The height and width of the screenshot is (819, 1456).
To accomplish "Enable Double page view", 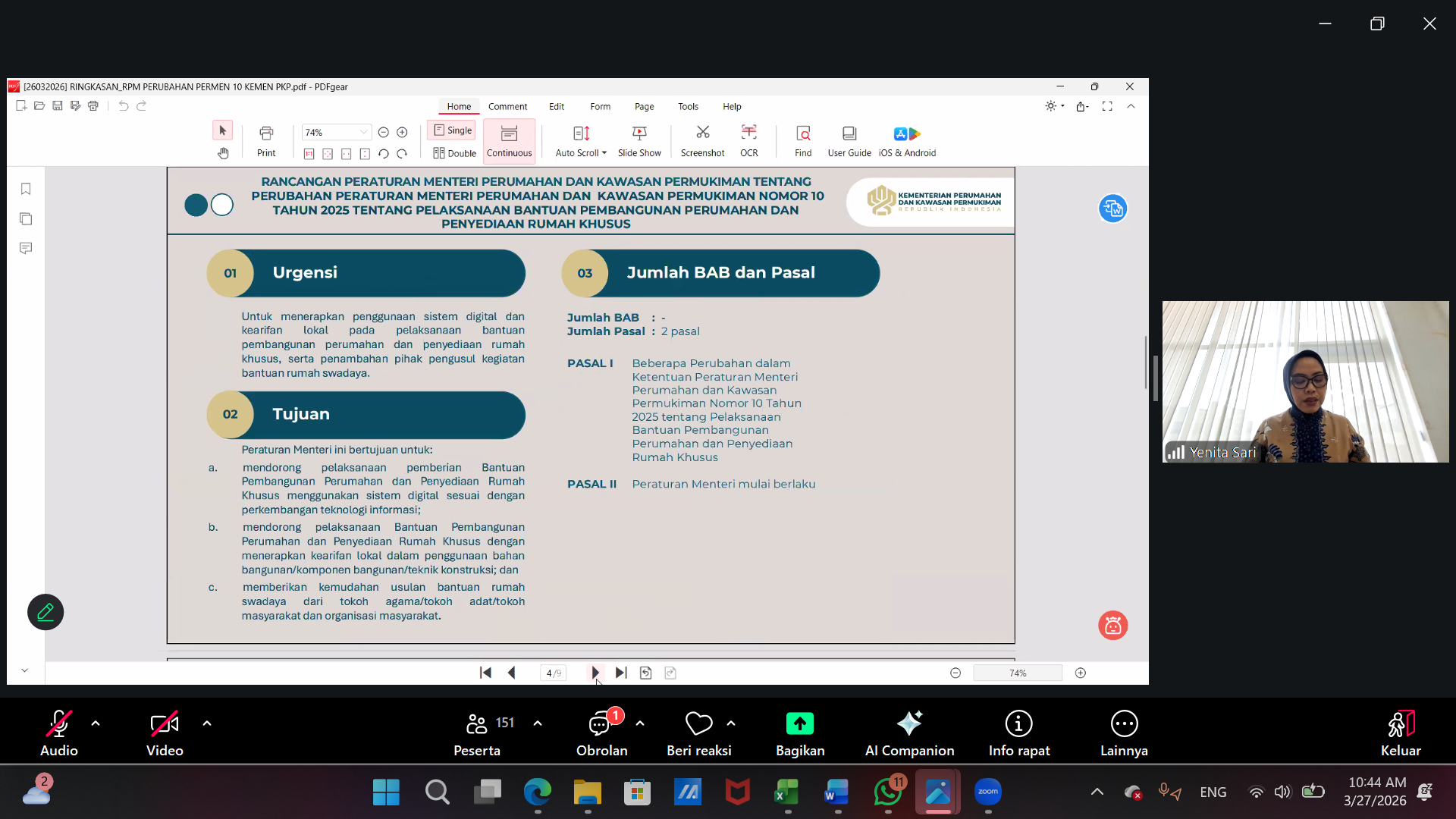I will [x=454, y=153].
